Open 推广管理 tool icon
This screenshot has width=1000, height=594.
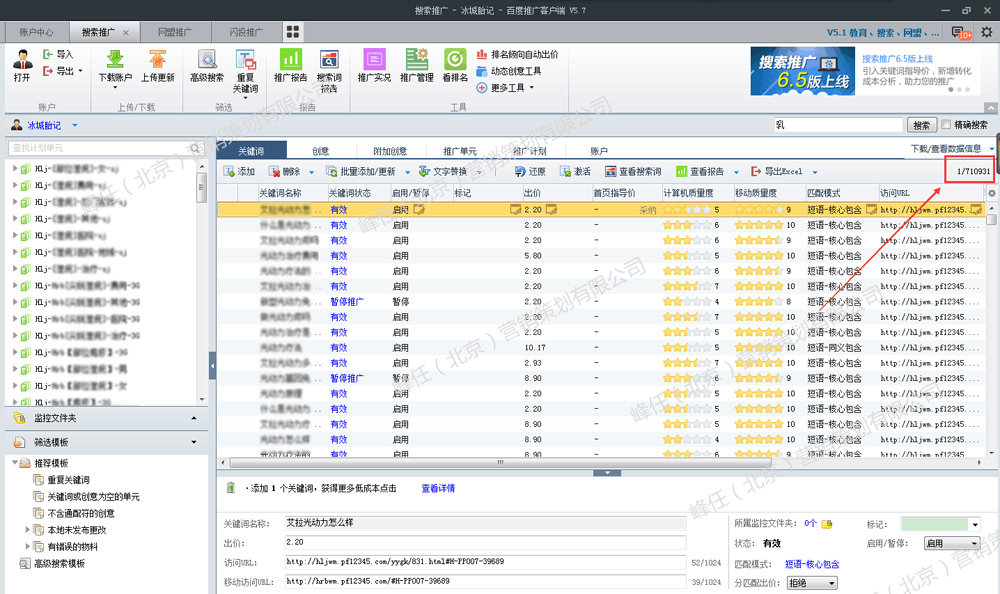tap(417, 59)
